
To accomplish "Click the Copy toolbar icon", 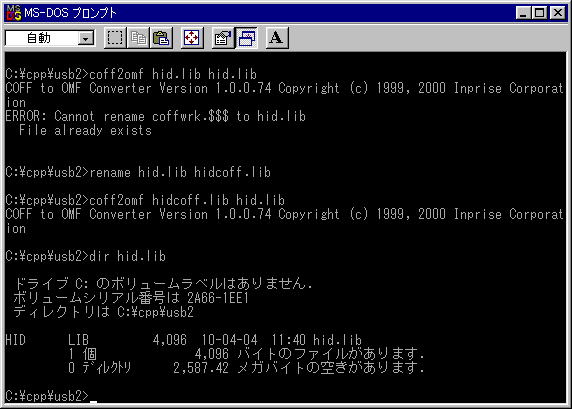I will tap(138, 38).
